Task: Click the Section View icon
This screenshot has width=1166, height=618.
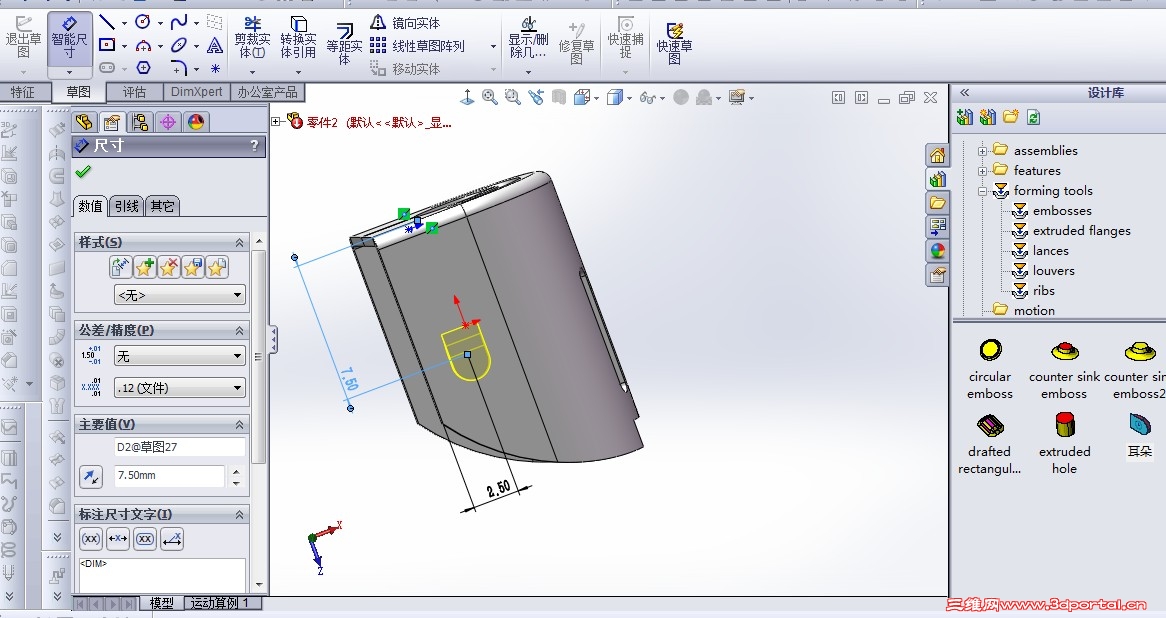Action: [558, 97]
